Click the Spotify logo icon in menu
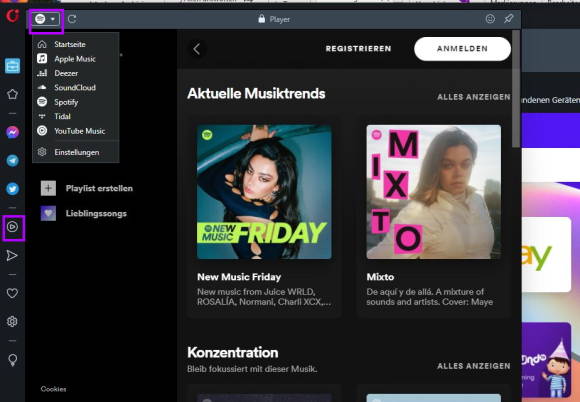This screenshot has height=402, width=580. pos(42,102)
